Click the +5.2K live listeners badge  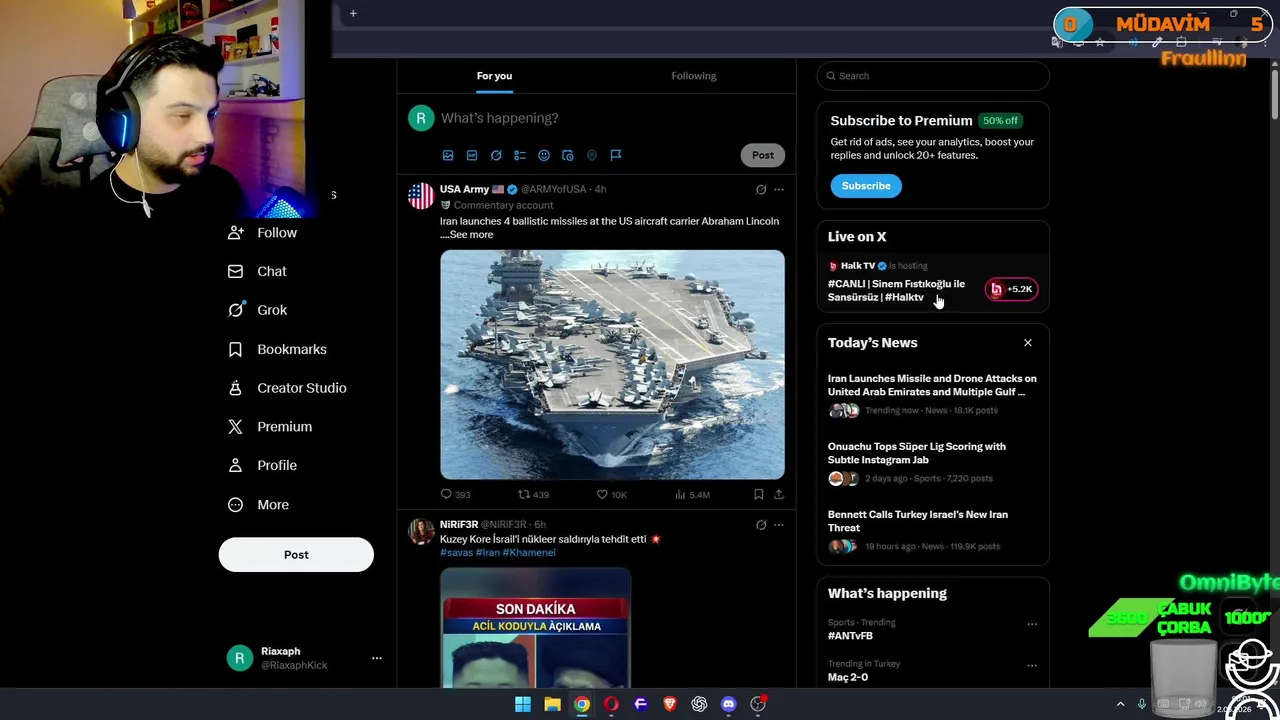[1012, 289]
